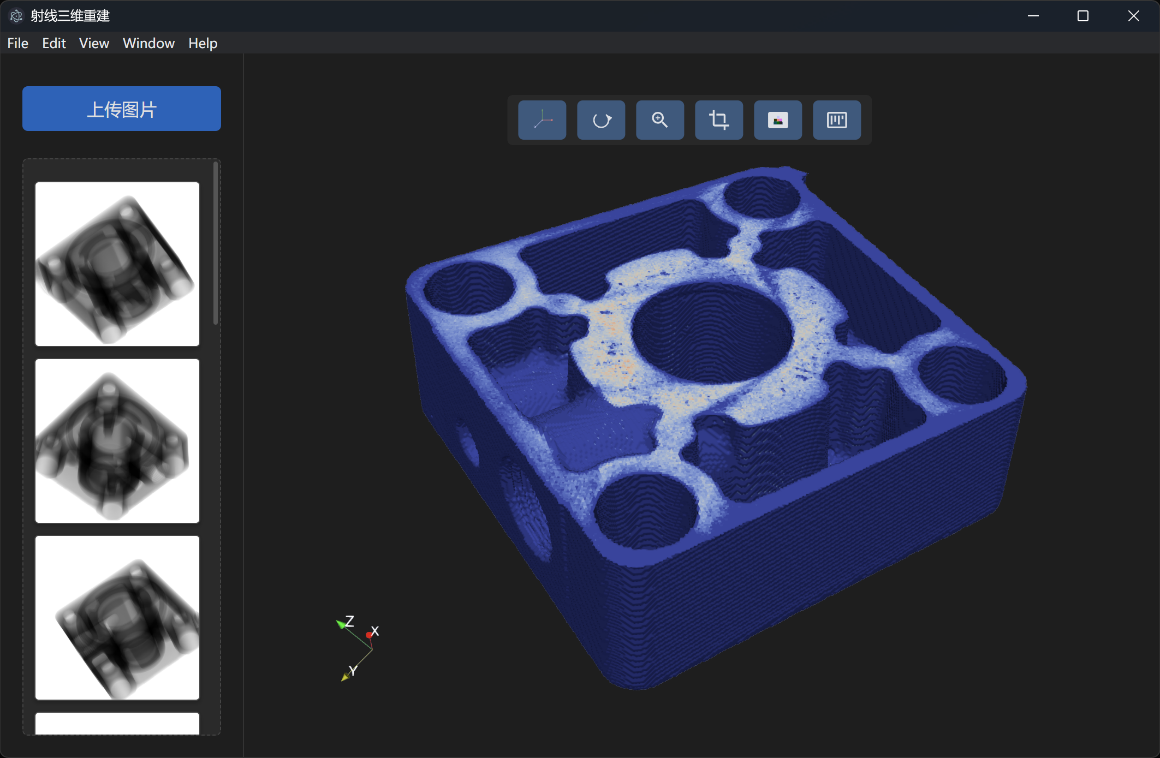Select the zoom-in magnifier tool
The image size is (1160, 758).
coord(660,120)
